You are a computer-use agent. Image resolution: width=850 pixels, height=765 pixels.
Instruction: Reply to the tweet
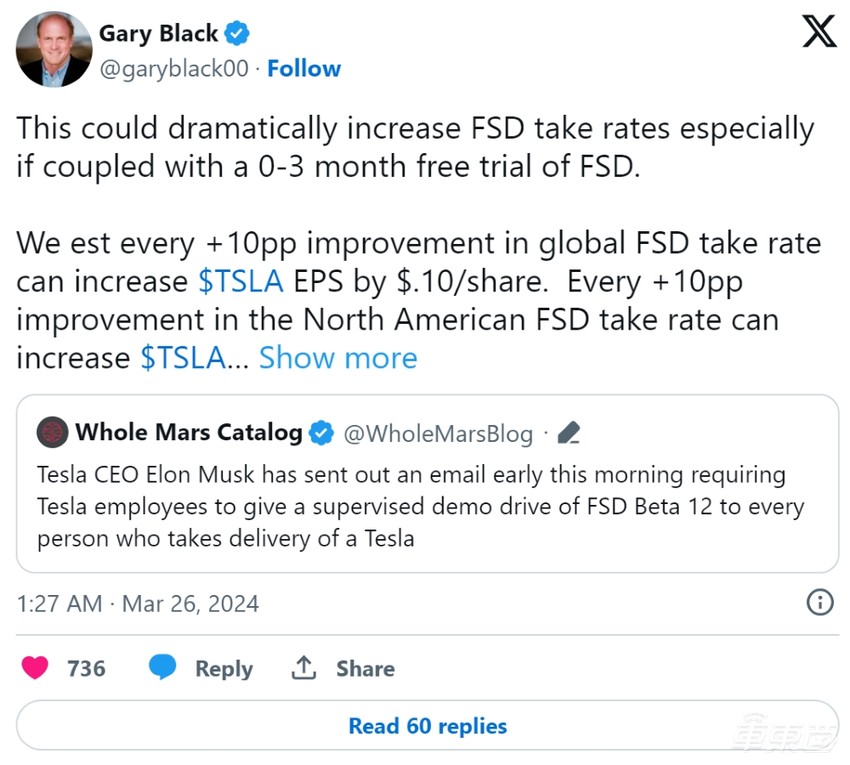point(203,668)
